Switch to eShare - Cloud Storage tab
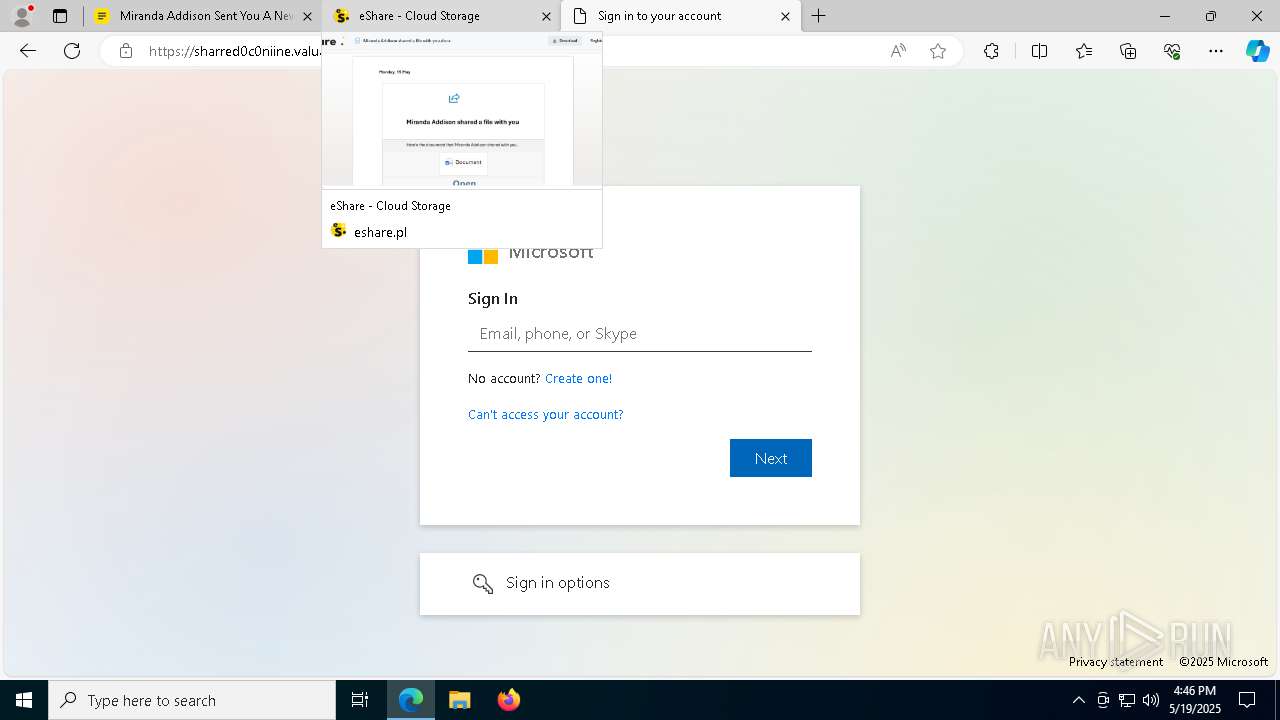Screen dimensions: 1280x720 click(x=442, y=16)
